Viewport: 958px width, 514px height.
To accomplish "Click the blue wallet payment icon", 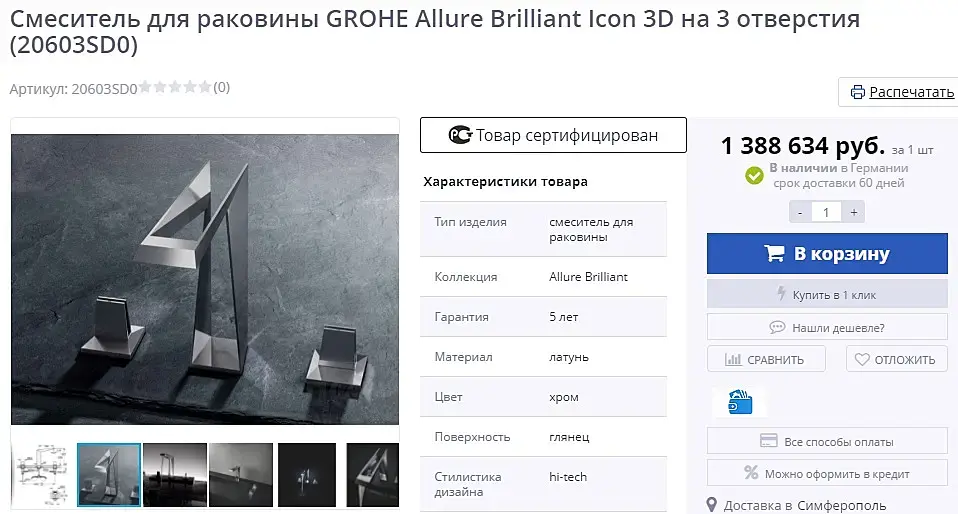I will pyautogui.click(x=740, y=402).
